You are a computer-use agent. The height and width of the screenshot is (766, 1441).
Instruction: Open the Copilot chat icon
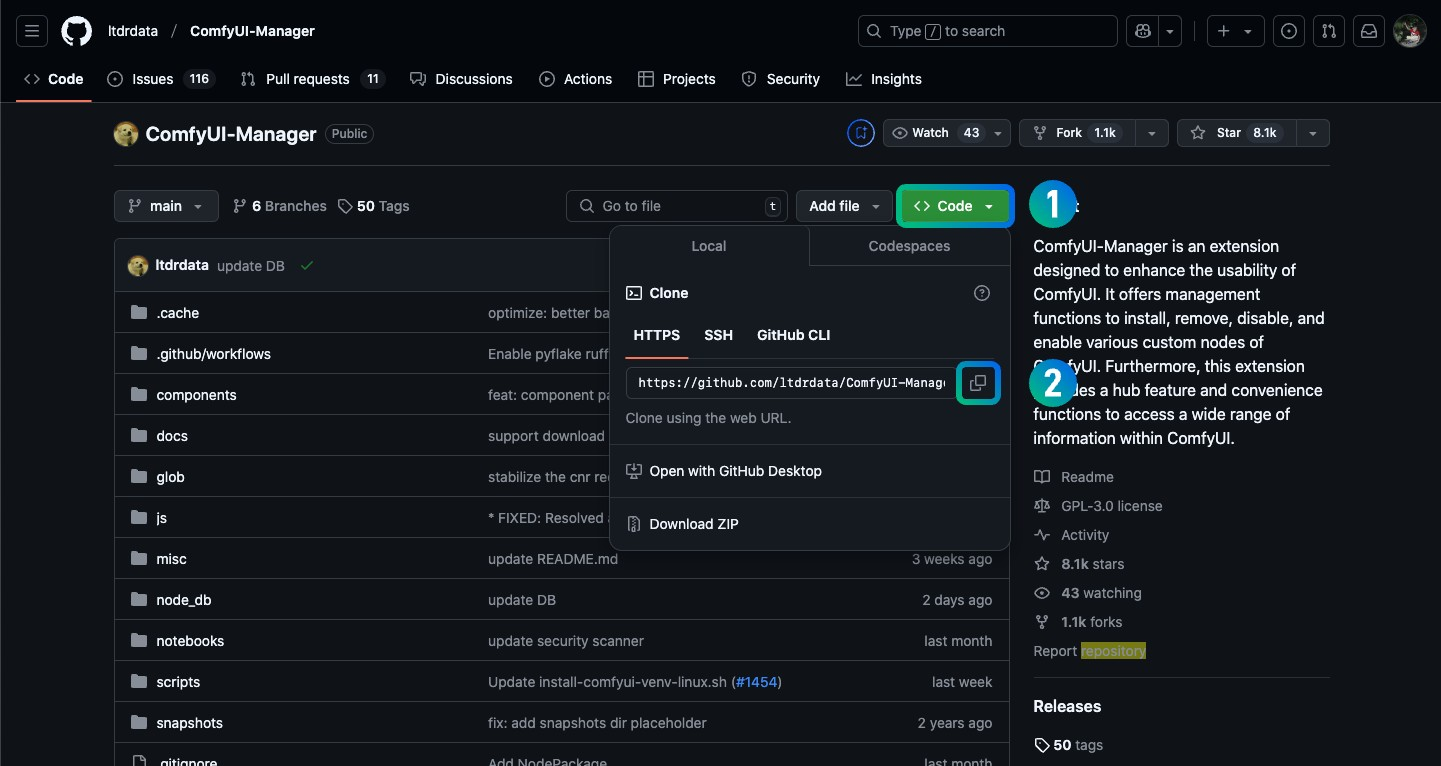1142,31
